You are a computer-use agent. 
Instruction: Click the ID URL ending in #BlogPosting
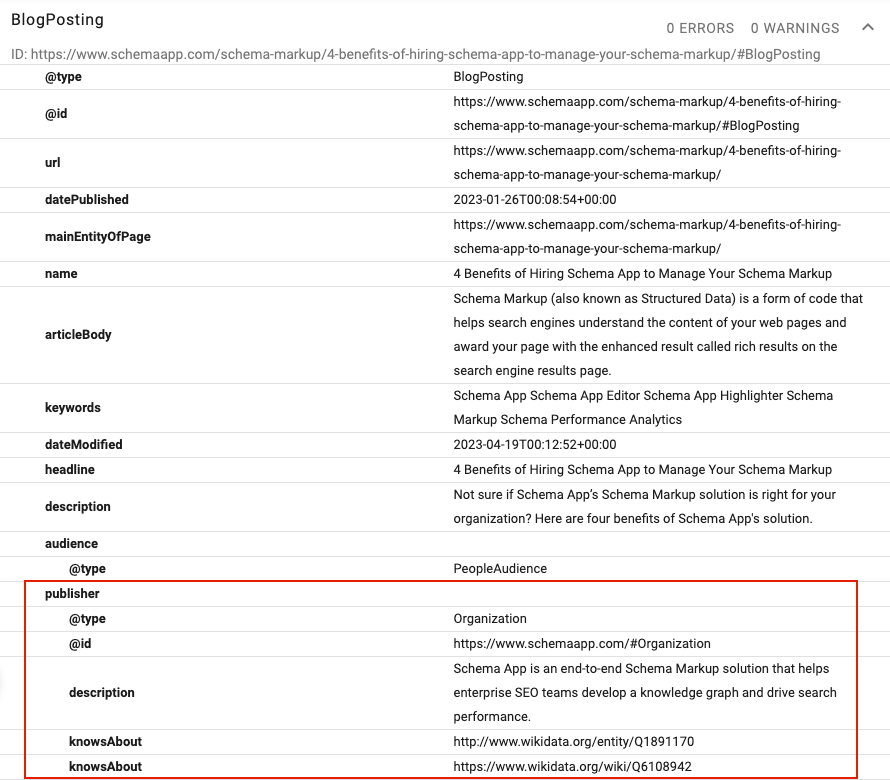(420, 53)
